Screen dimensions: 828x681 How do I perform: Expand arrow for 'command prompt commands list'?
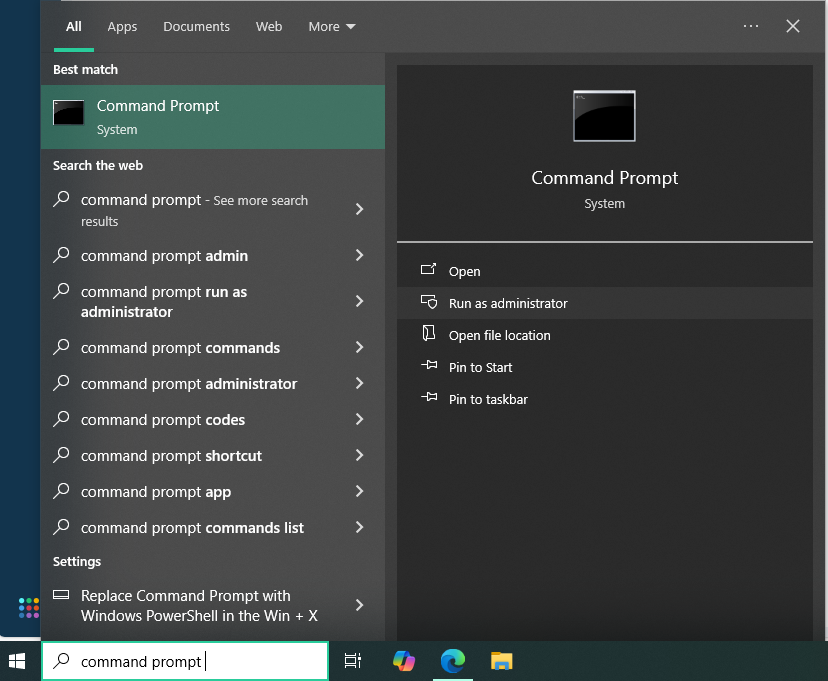click(x=359, y=527)
